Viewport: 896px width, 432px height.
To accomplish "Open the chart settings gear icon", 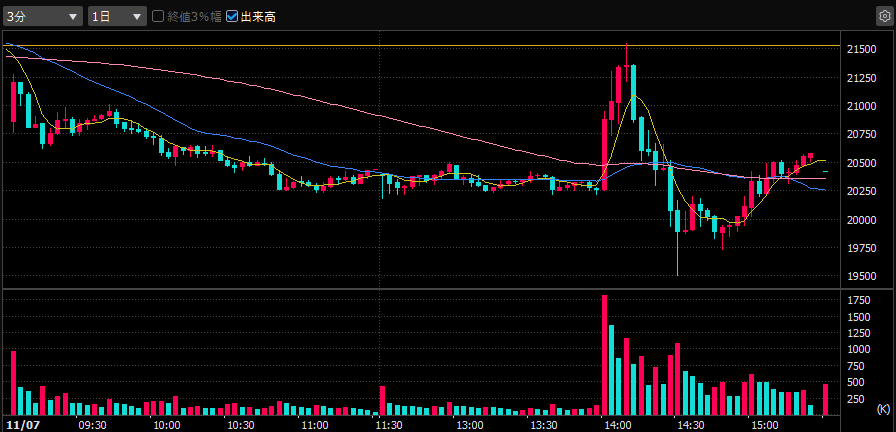I will [883, 17].
